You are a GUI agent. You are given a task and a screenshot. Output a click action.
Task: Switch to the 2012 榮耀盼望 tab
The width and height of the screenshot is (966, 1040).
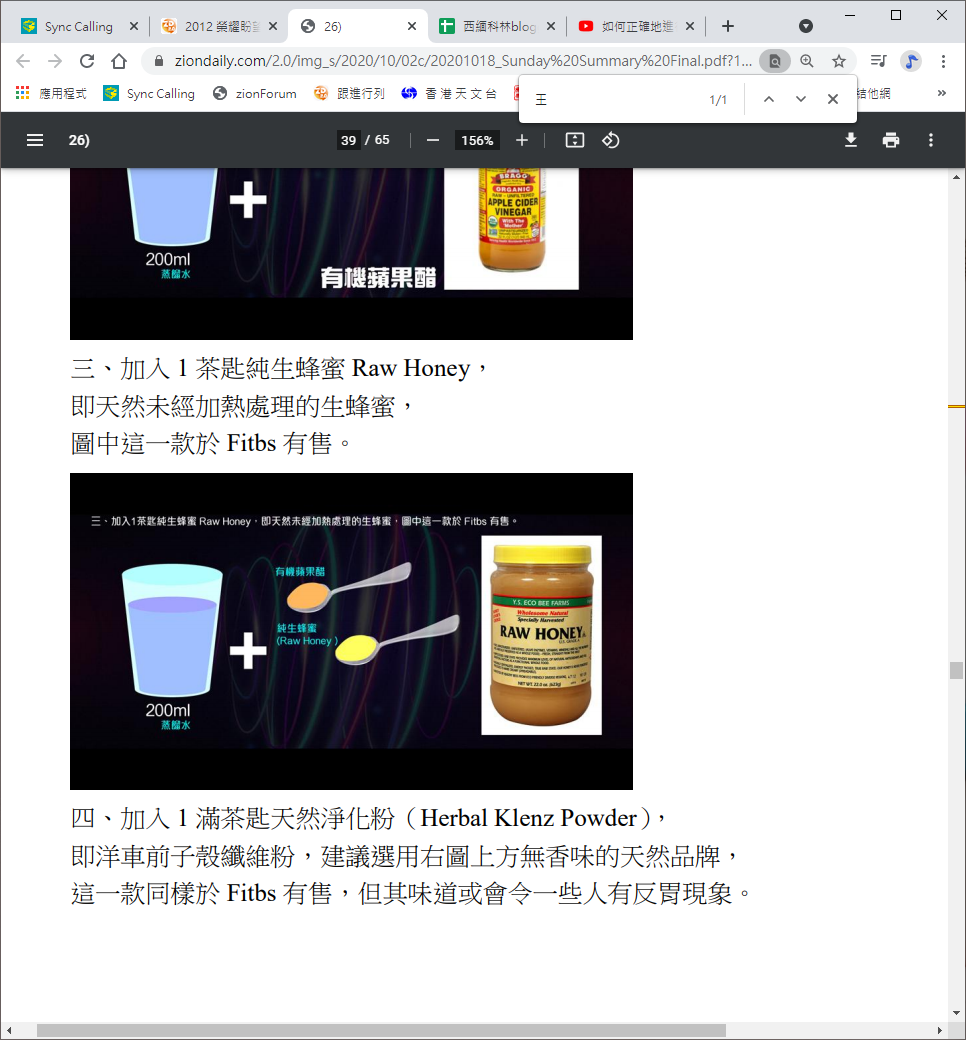coord(220,26)
